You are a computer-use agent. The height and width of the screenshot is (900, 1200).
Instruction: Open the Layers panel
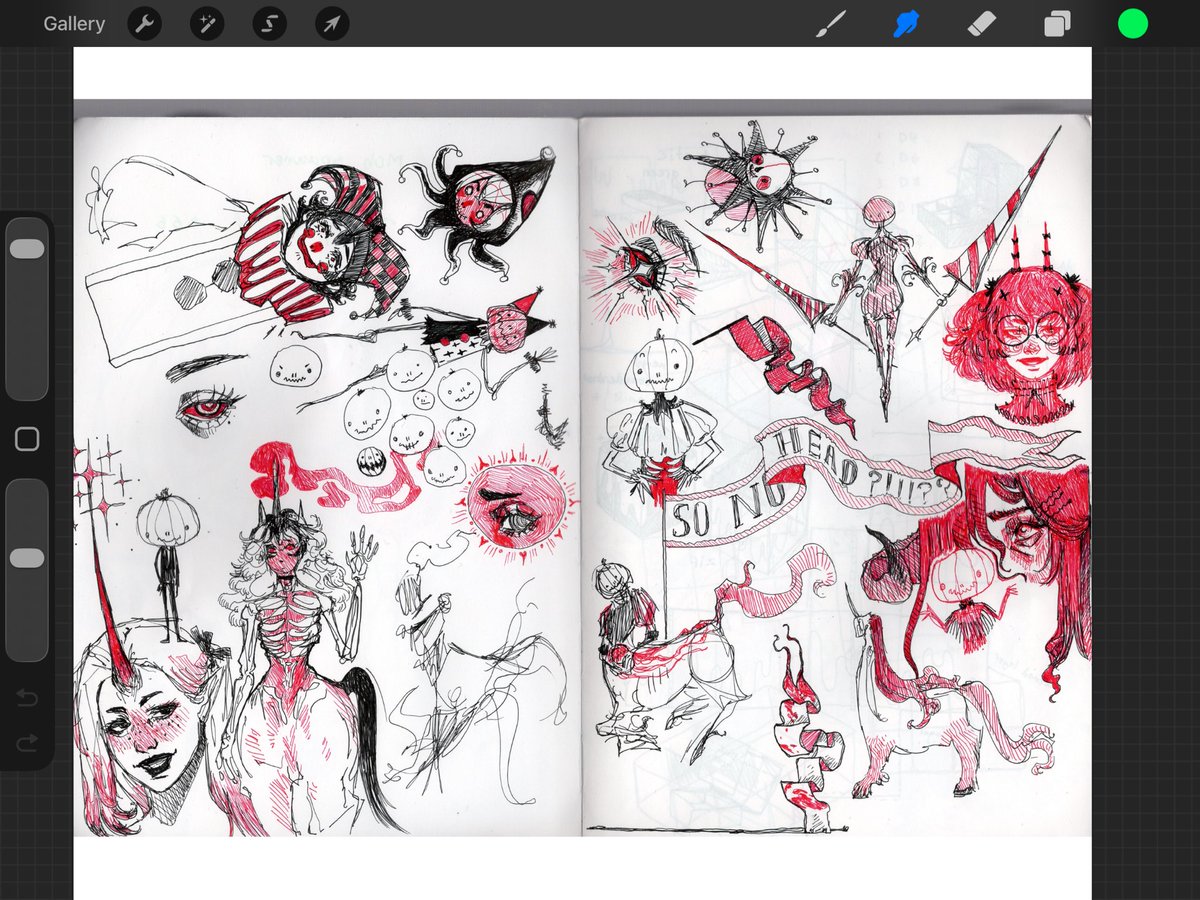point(1057,24)
